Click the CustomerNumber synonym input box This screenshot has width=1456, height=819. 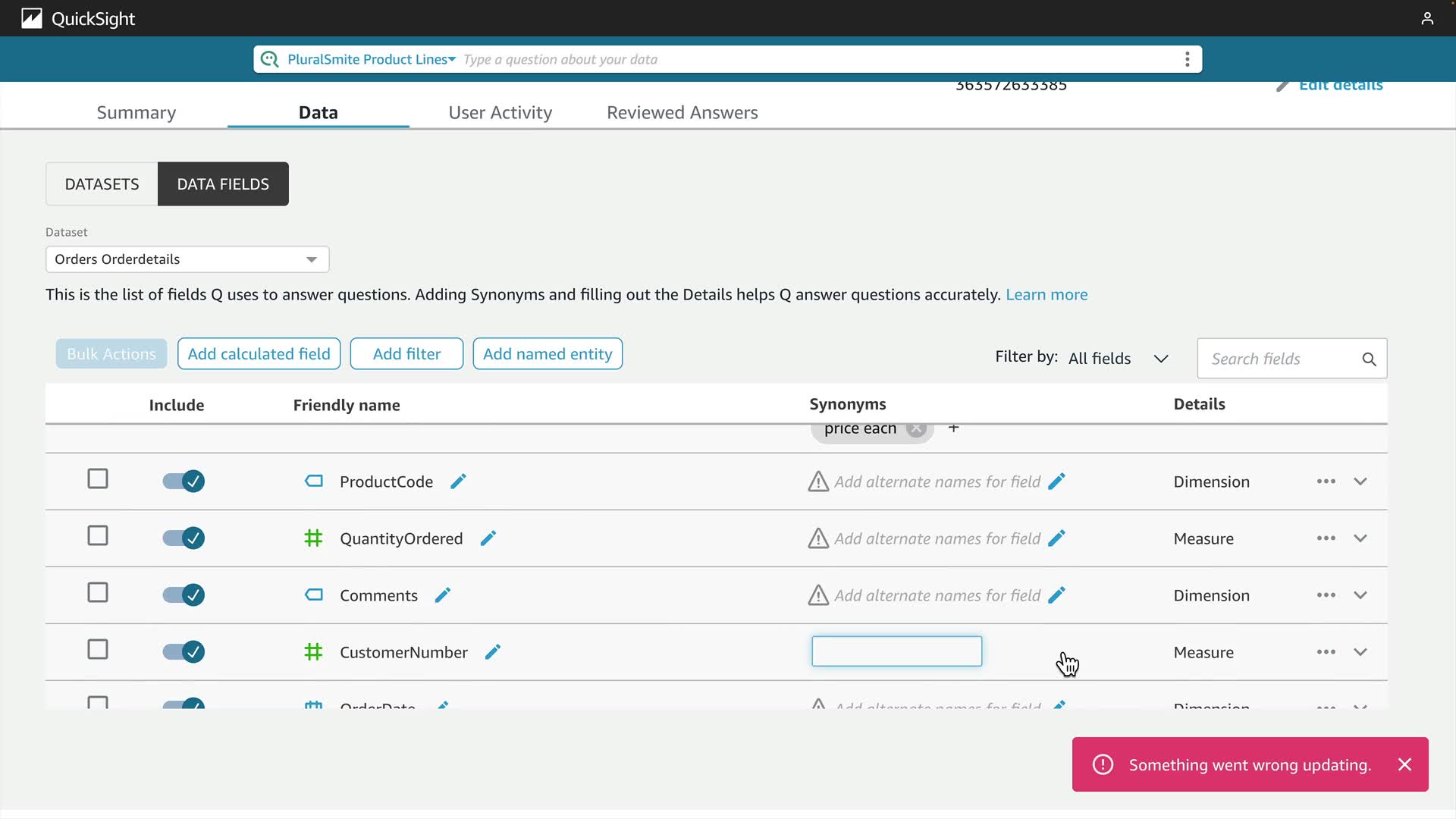pyautogui.click(x=896, y=651)
